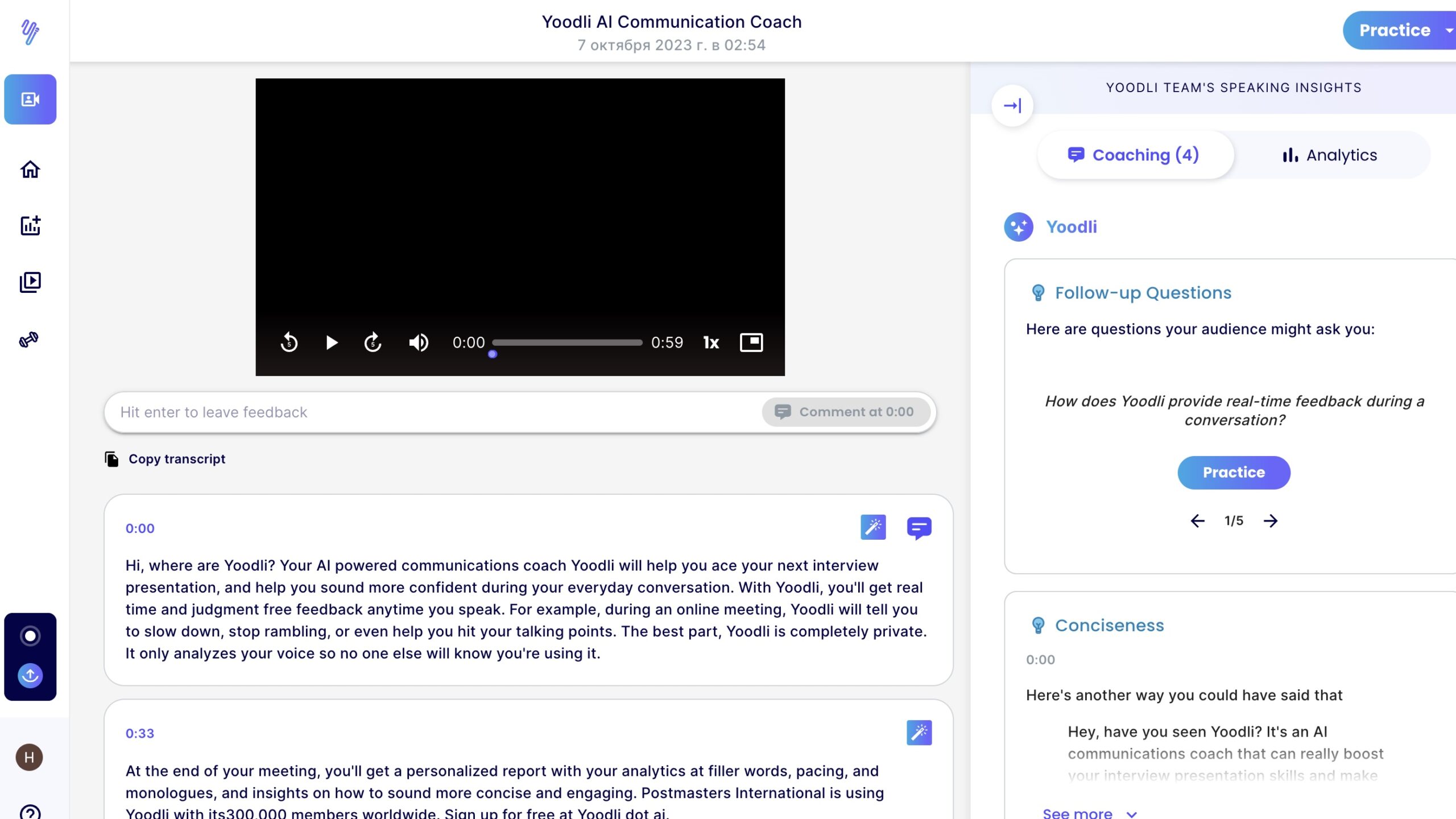The width and height of the screenshot is (1456, 819).
Task: Mute the video volume
Action: coord(419,342)
